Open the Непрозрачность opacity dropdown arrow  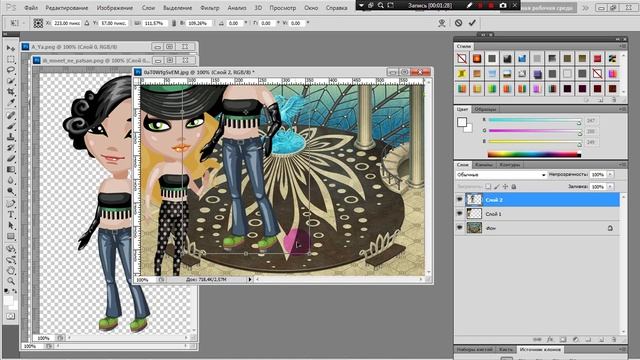[x=611, y=174]
